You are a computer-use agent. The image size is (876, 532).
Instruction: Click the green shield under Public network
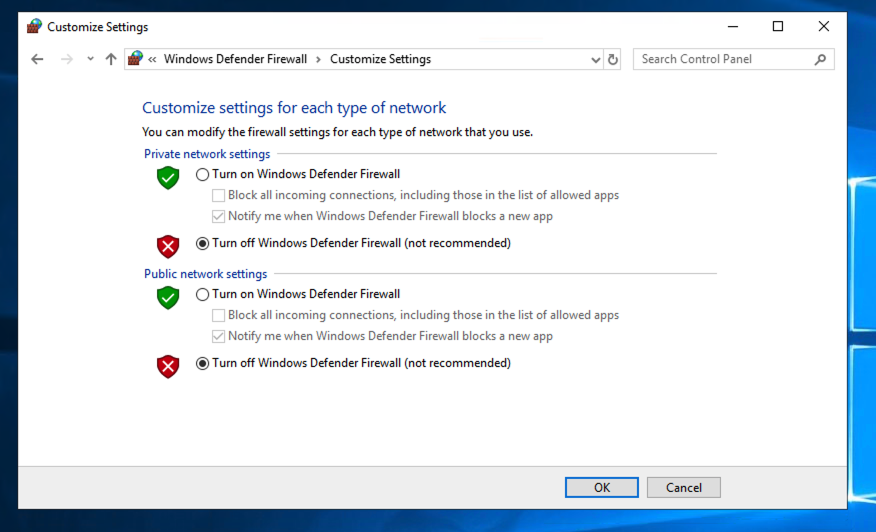tap(168, 297)
